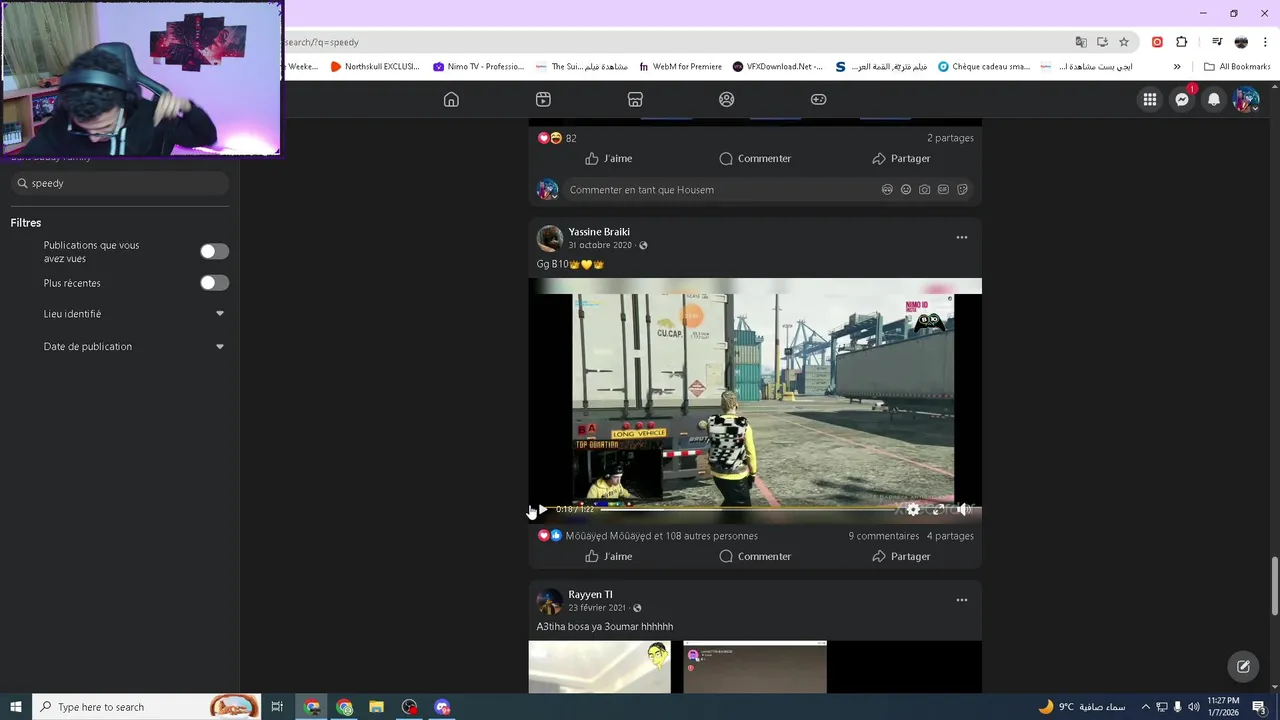Open '2 partages' share count
Viewport: 1280px width, 720px height.
point(950,138)
